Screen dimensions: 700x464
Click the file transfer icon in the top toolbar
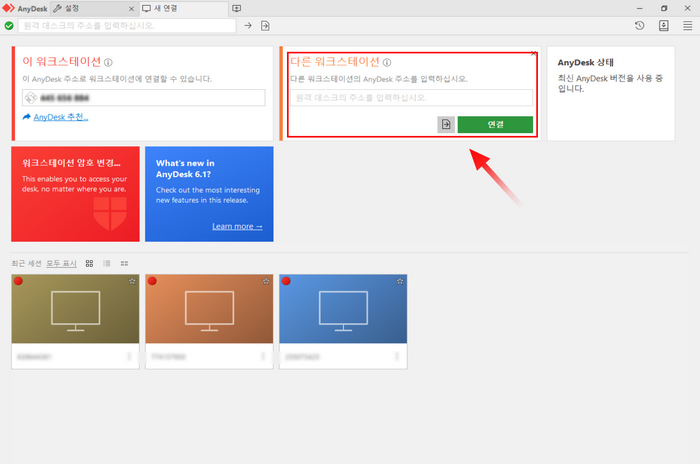(265, 26)
